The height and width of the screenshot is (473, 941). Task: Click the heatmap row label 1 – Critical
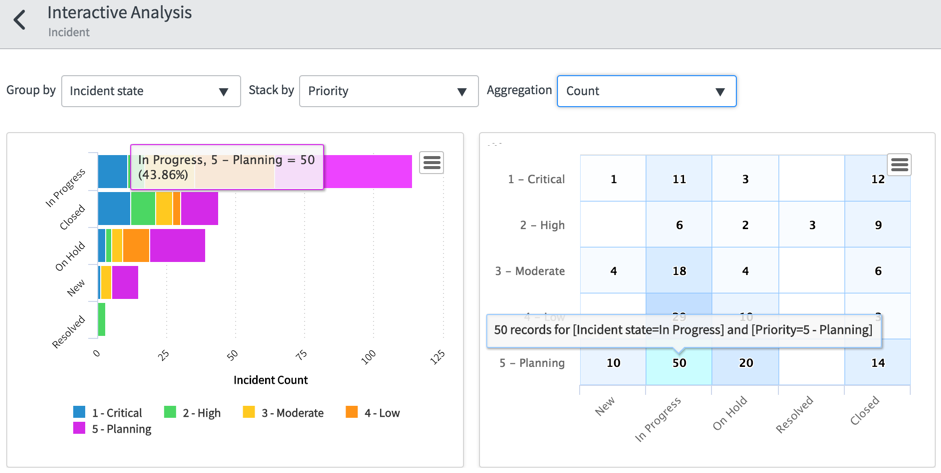pyautogui.click(x=536, y=179)
